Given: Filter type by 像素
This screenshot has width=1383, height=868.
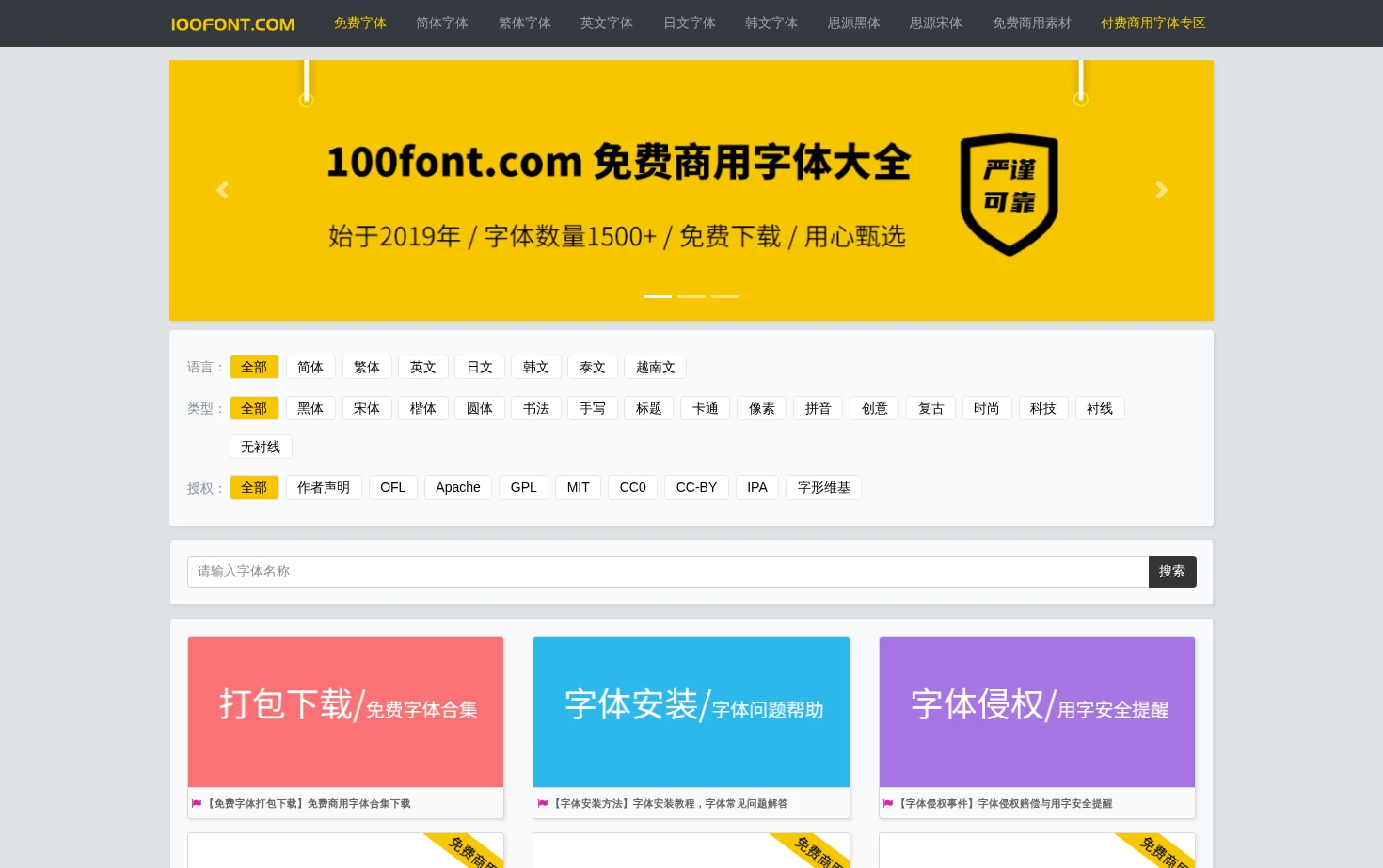Looking at the screenshot, I should click(x=762, y=408).
